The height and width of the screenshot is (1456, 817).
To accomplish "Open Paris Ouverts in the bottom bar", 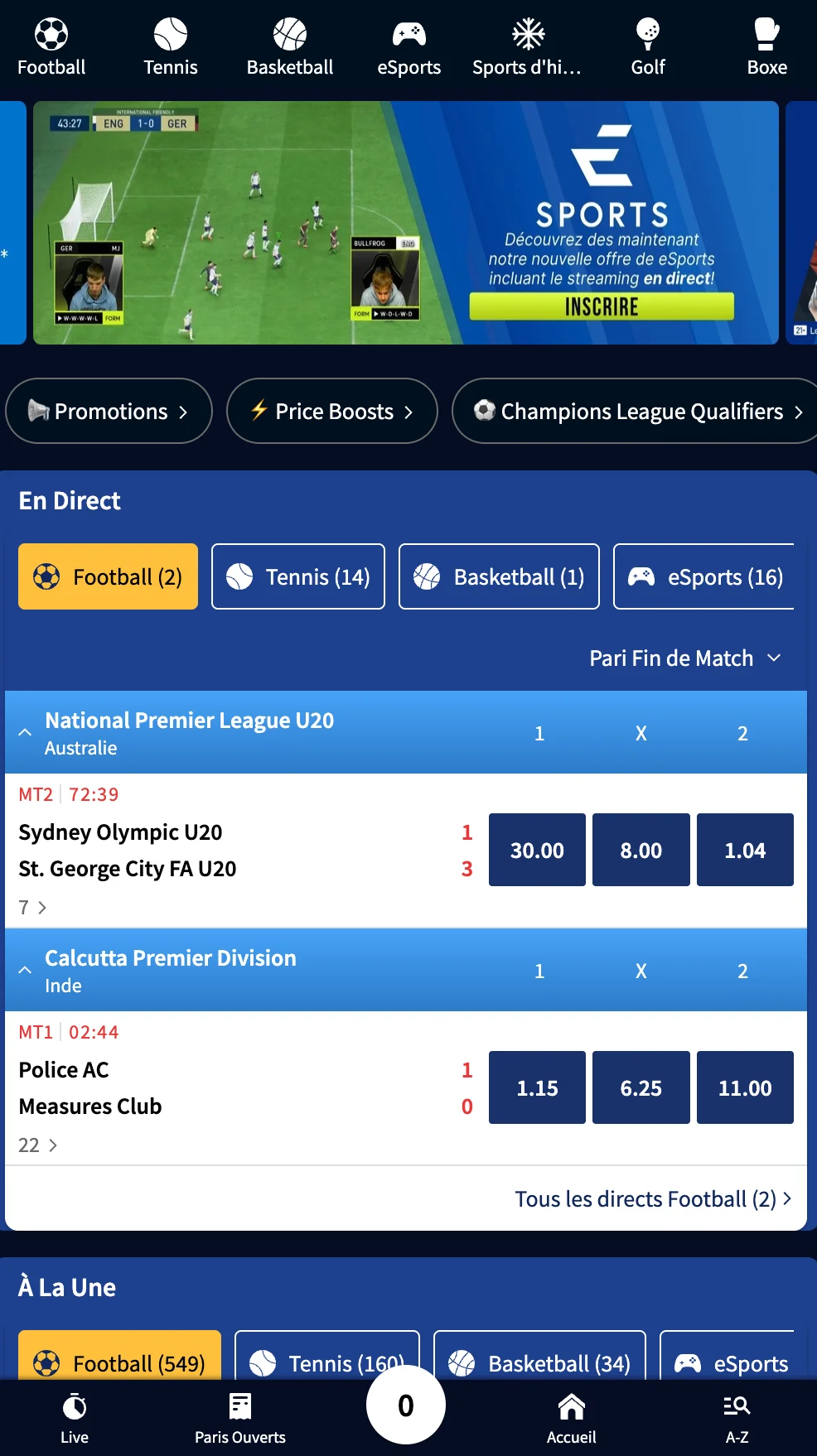I will 240,1418.
